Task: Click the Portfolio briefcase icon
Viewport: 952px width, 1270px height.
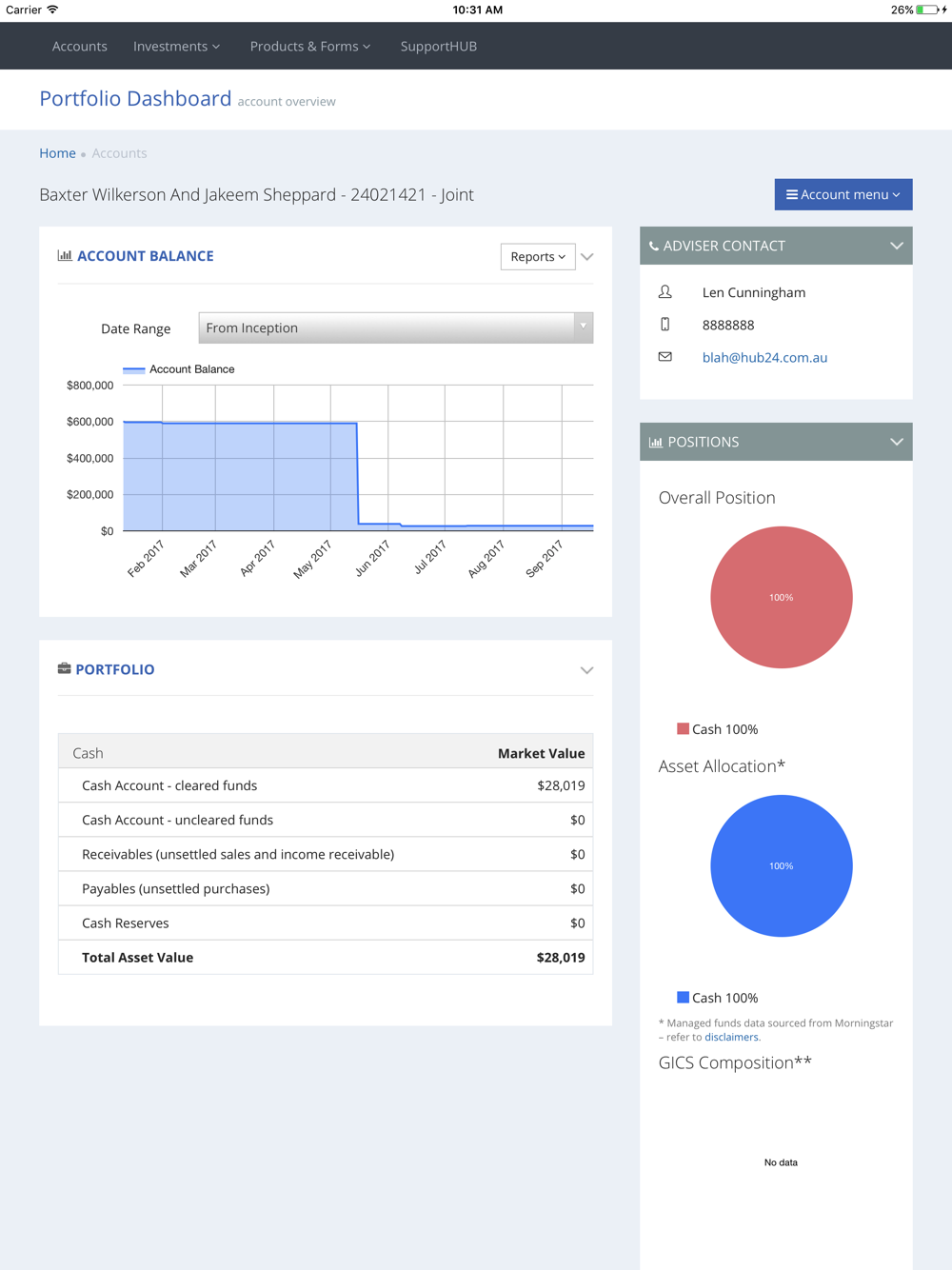Action: 64,668
